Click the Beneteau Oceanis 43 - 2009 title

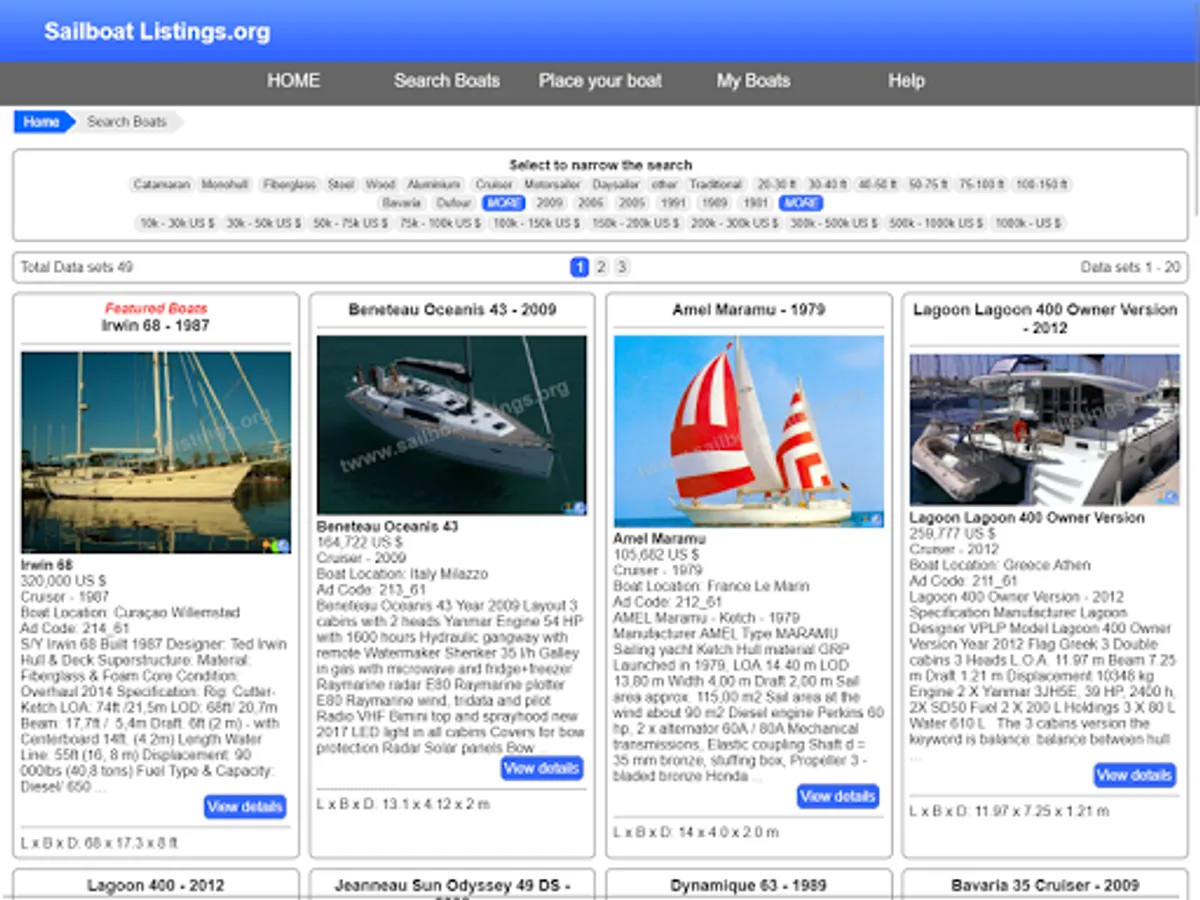pos(452,310)
